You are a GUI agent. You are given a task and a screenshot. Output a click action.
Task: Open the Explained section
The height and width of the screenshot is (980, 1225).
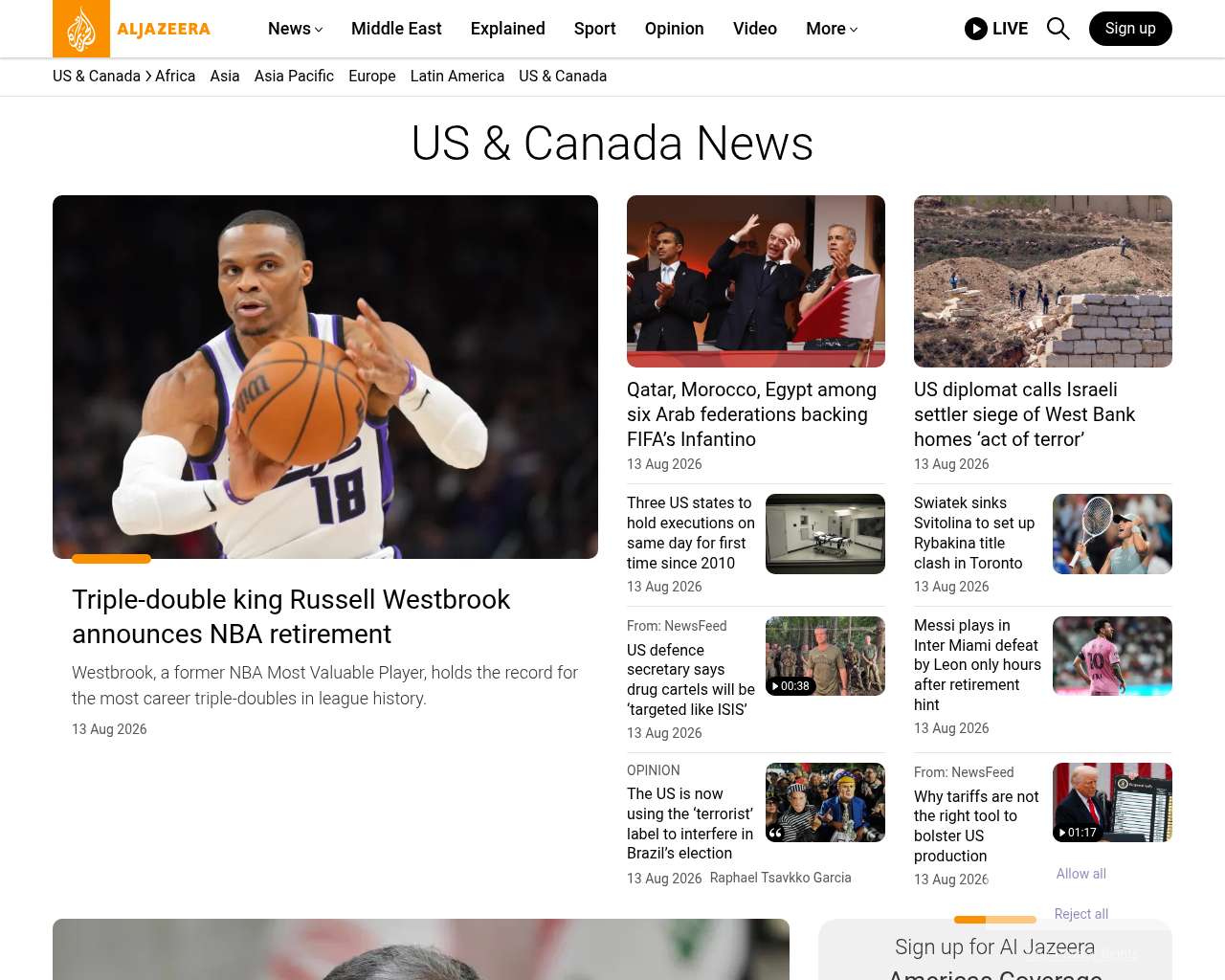pos(508,29)
